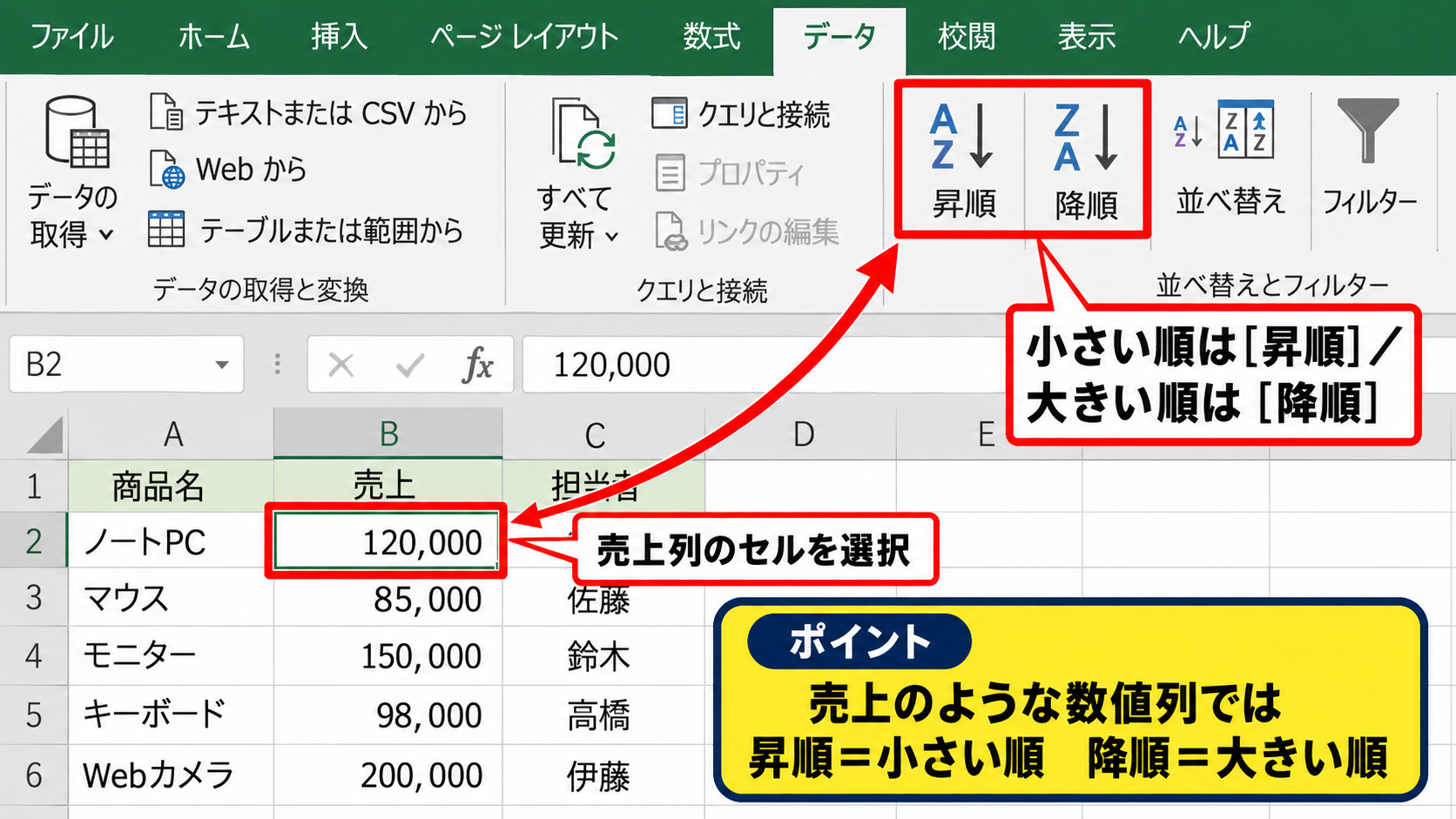The image size is (1456, 819).
Task: Open the 並べ替え sort dialog
Action: [x=1230, y=159]
